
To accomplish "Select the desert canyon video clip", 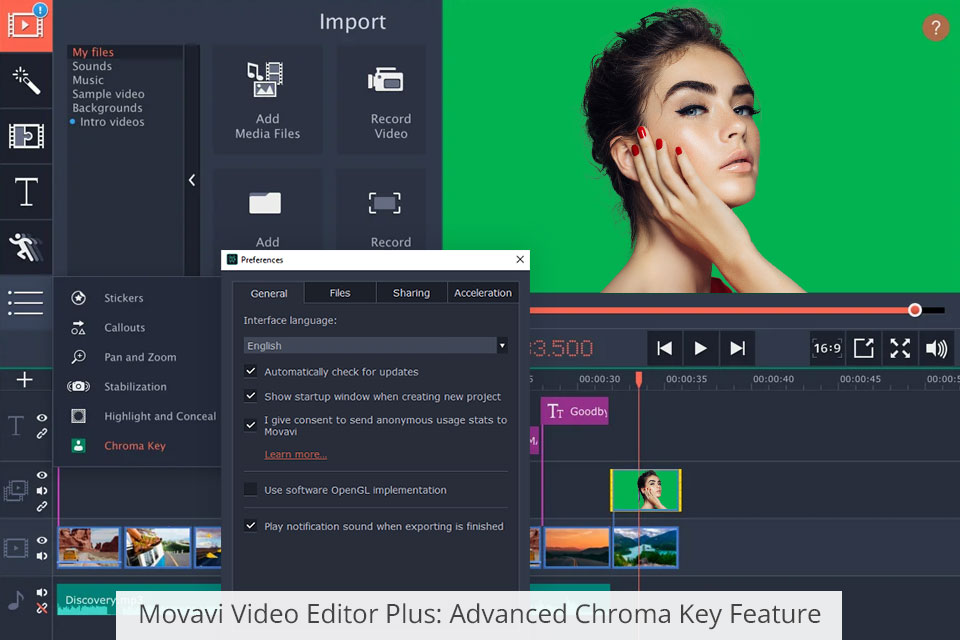I will click(x=89, y=547).
